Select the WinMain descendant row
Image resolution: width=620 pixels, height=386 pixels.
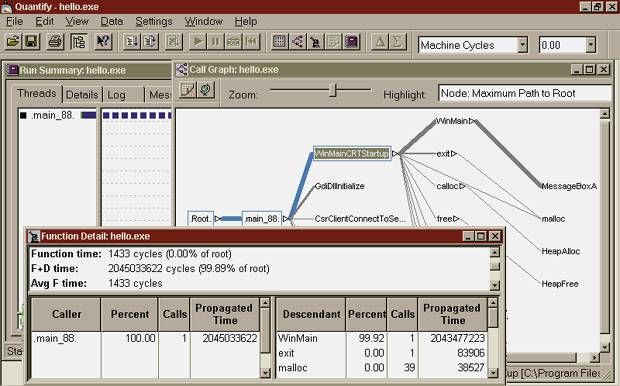click(x=382, y=338)
